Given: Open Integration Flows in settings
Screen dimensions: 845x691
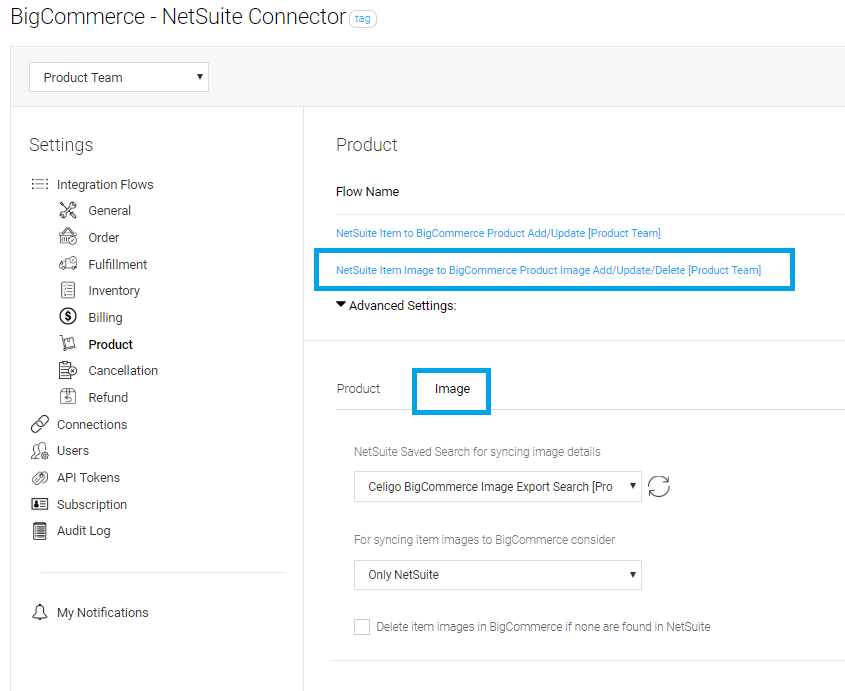Looking at the screenshot, I should pyautogui.click(x=105, y=184).
